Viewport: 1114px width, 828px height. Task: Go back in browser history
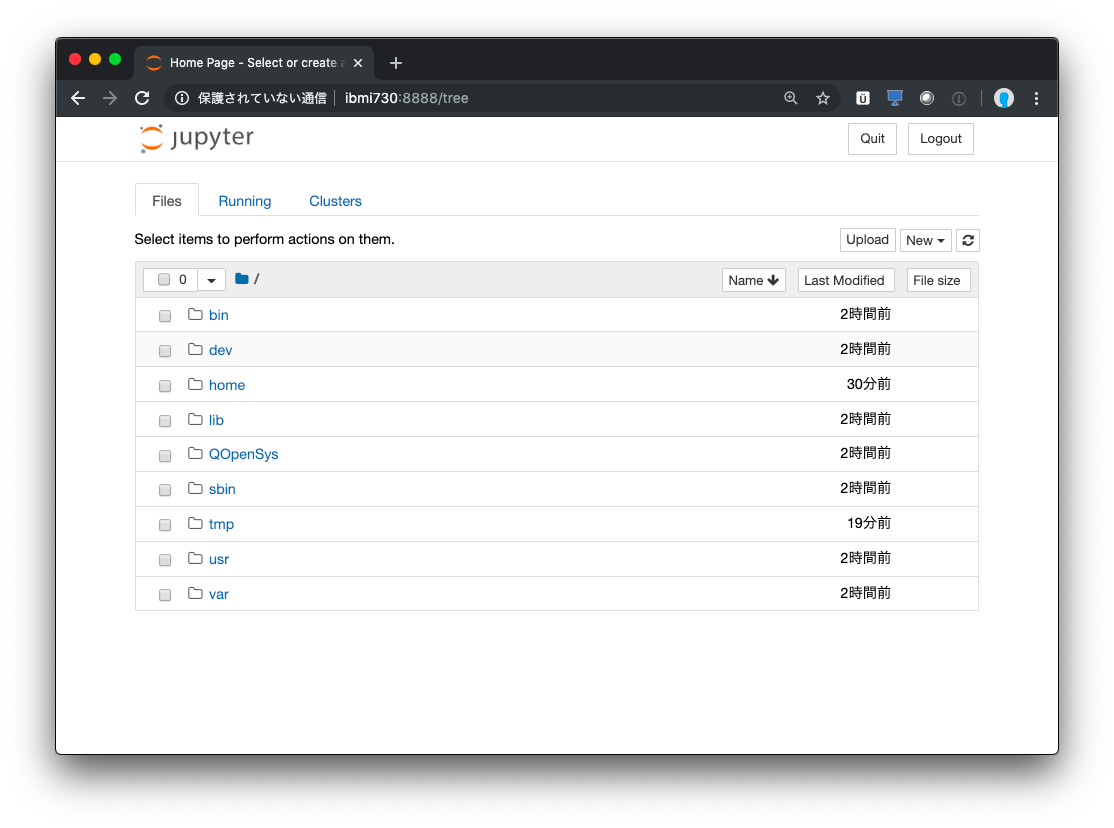(78, 98)
